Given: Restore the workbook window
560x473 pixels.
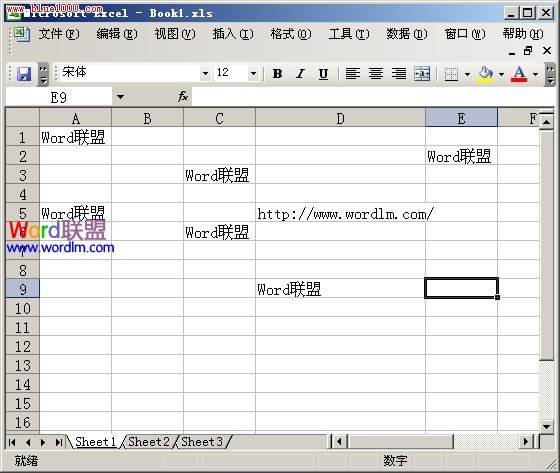Looking at the screenshot, I should point(528,51).
